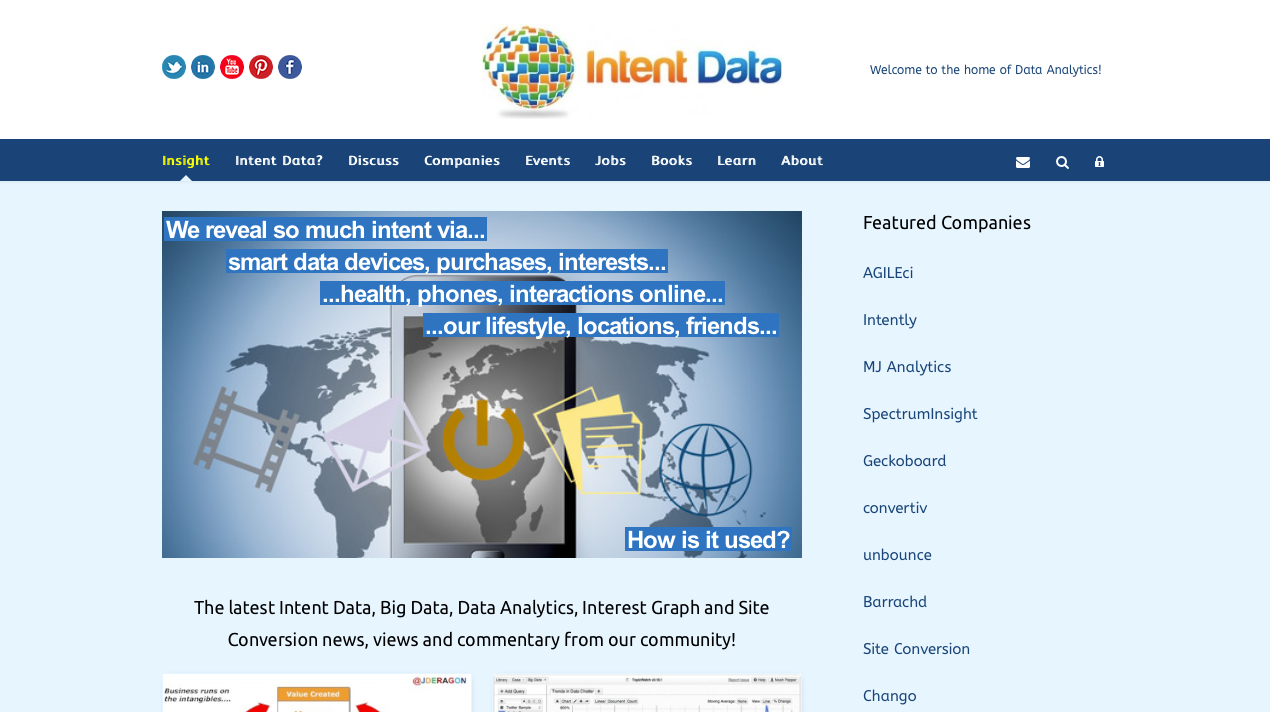Open the Pinterest social icon
Image resolution: width=1270 pixels, height=712 pixels.
click(x=261, y=67)
